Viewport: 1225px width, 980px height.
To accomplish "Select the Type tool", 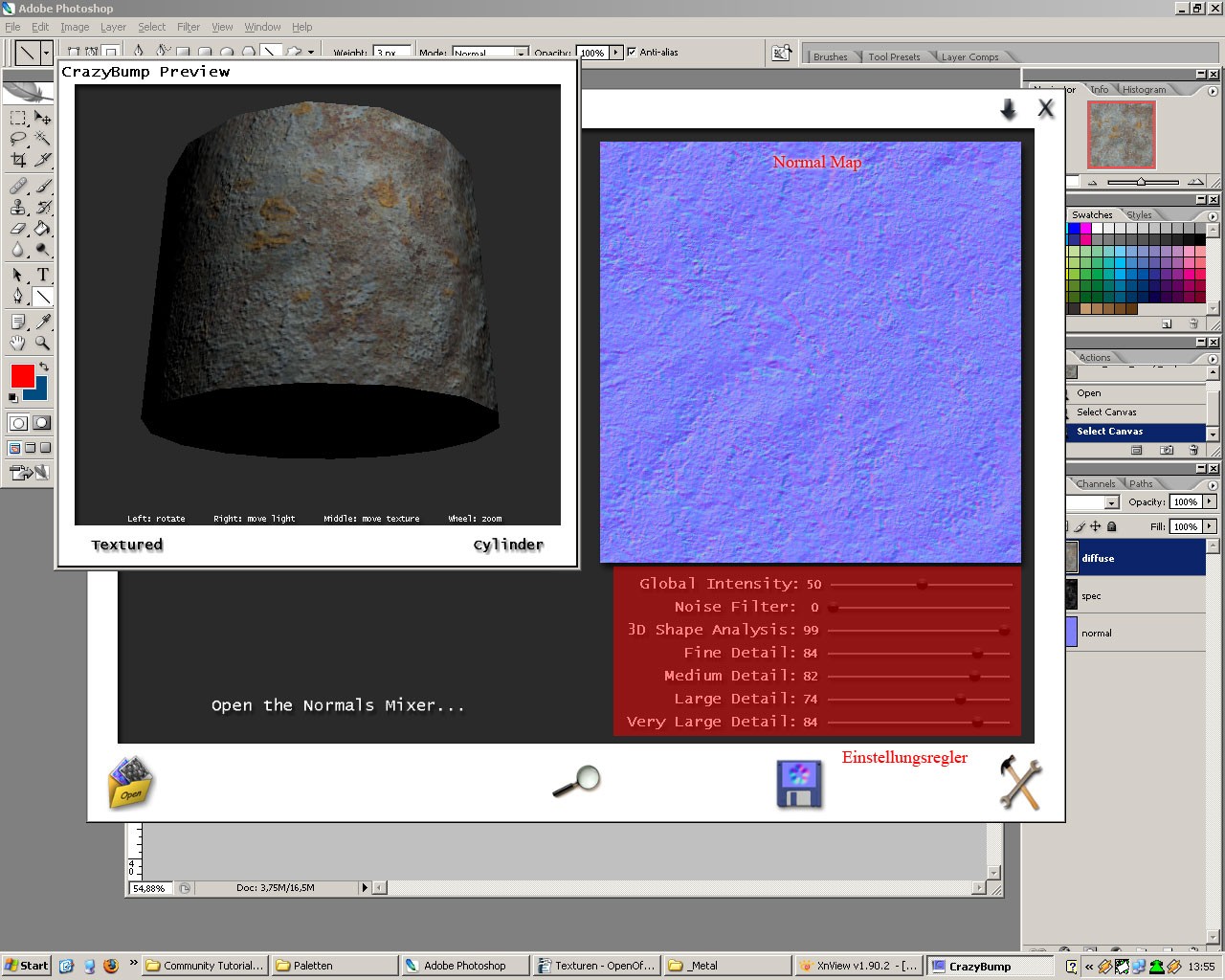I will point(42,275).
